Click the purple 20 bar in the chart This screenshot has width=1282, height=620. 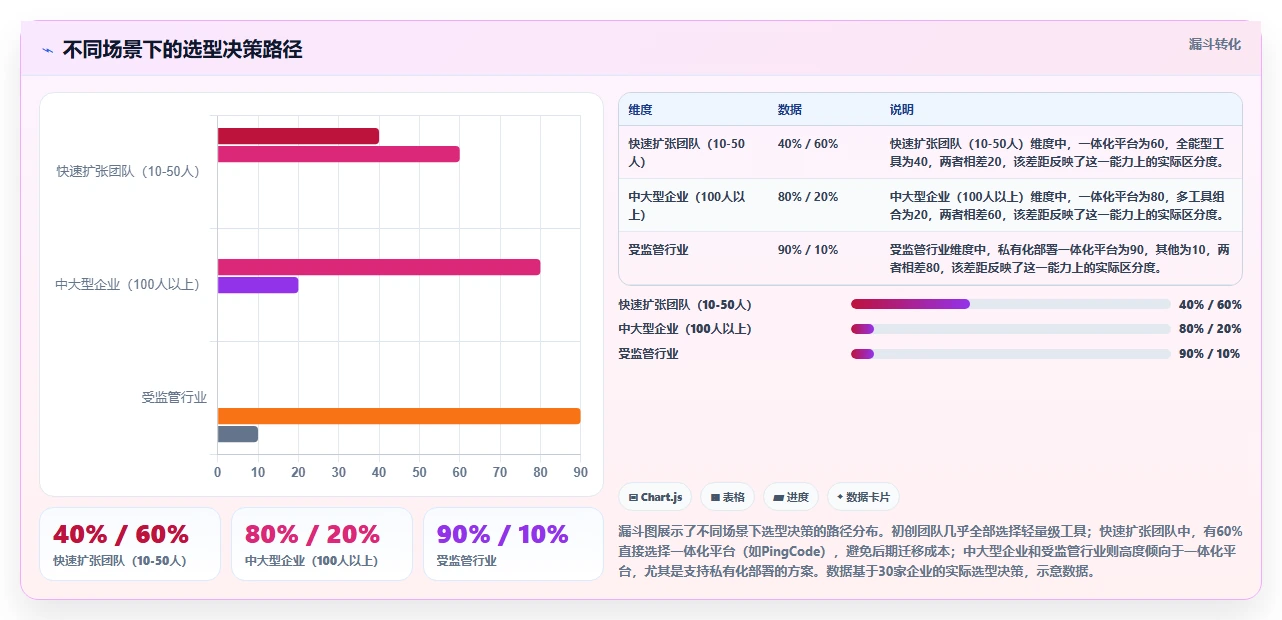[258, 285]
